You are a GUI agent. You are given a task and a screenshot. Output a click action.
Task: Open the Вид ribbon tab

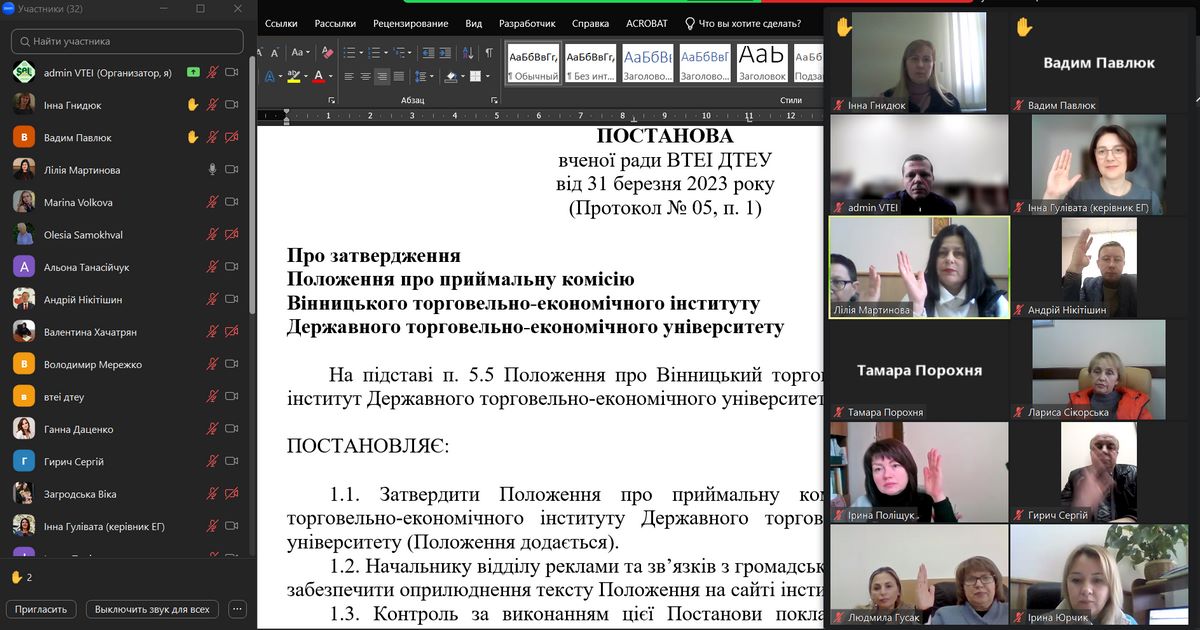(474, 24)
